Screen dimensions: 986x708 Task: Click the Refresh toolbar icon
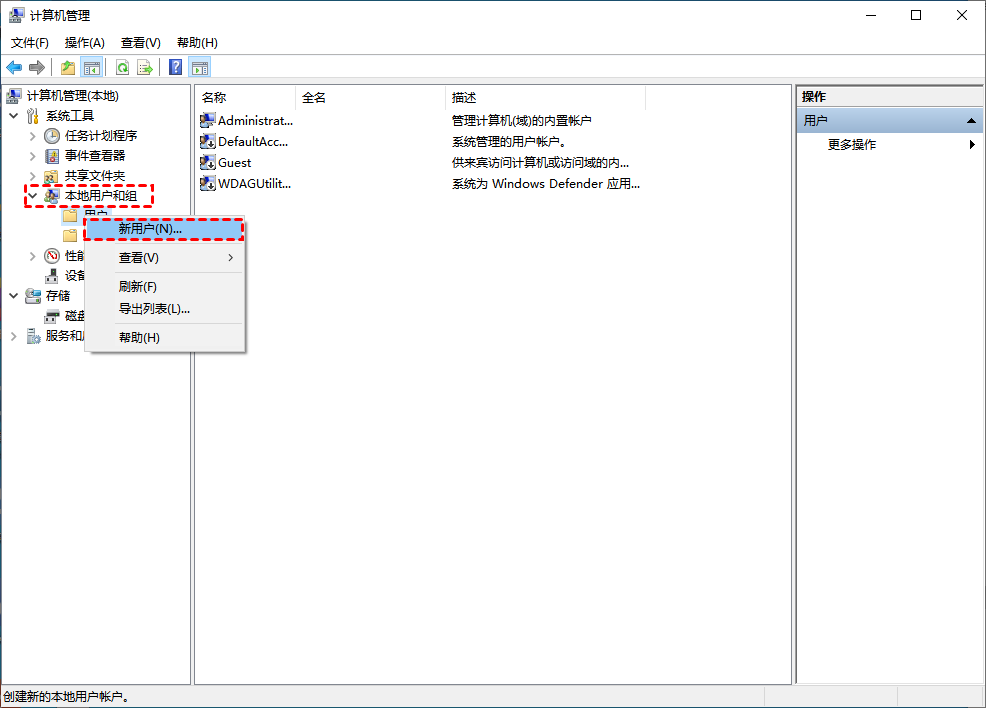122,67
